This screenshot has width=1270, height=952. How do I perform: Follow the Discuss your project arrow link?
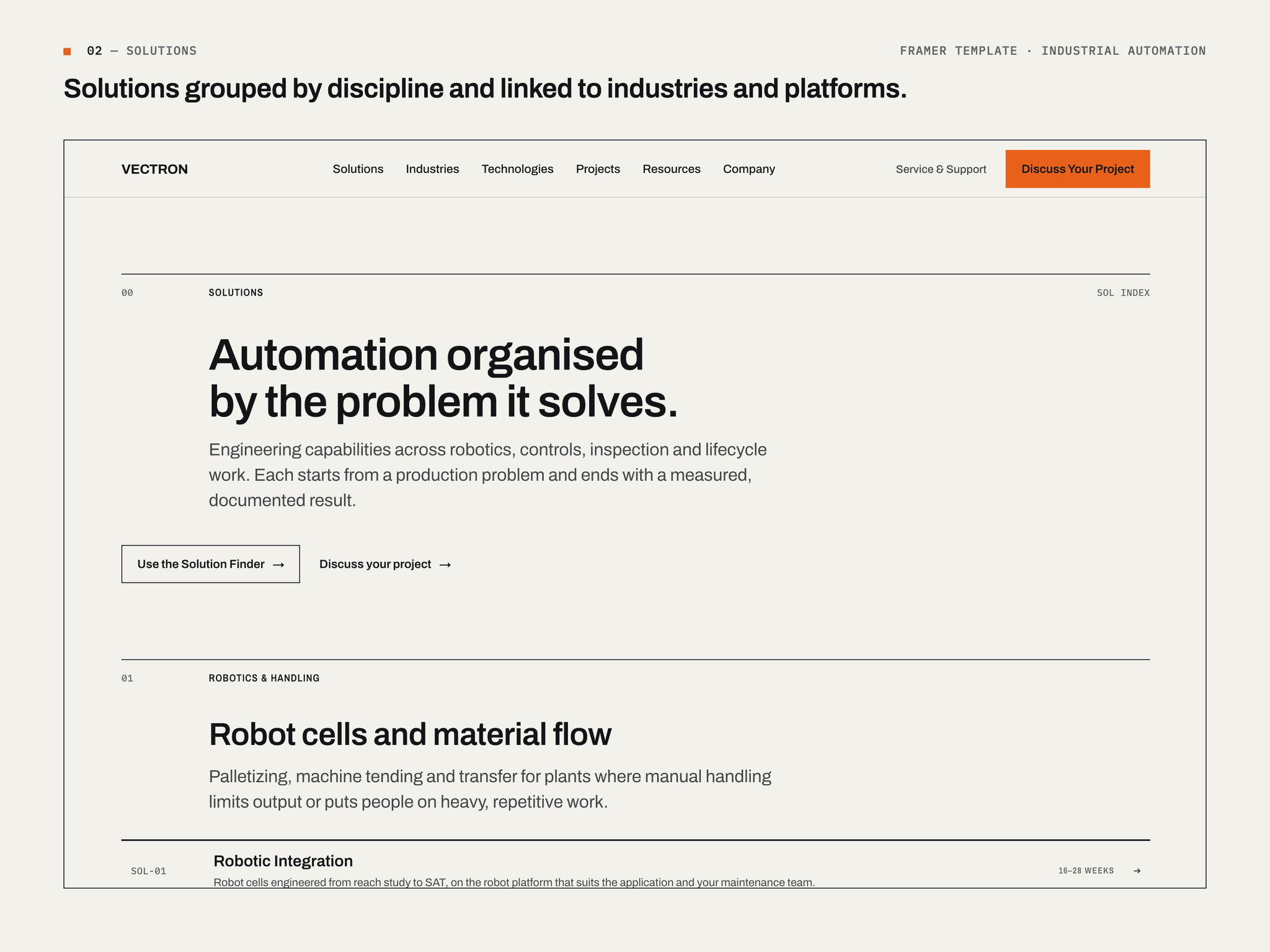[x=385, y=564]
